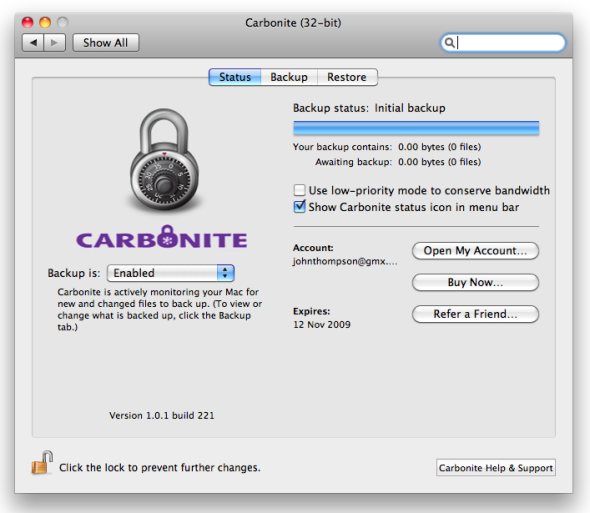
Task: Switch to the Backup tab
Action: tap(289, 77)
